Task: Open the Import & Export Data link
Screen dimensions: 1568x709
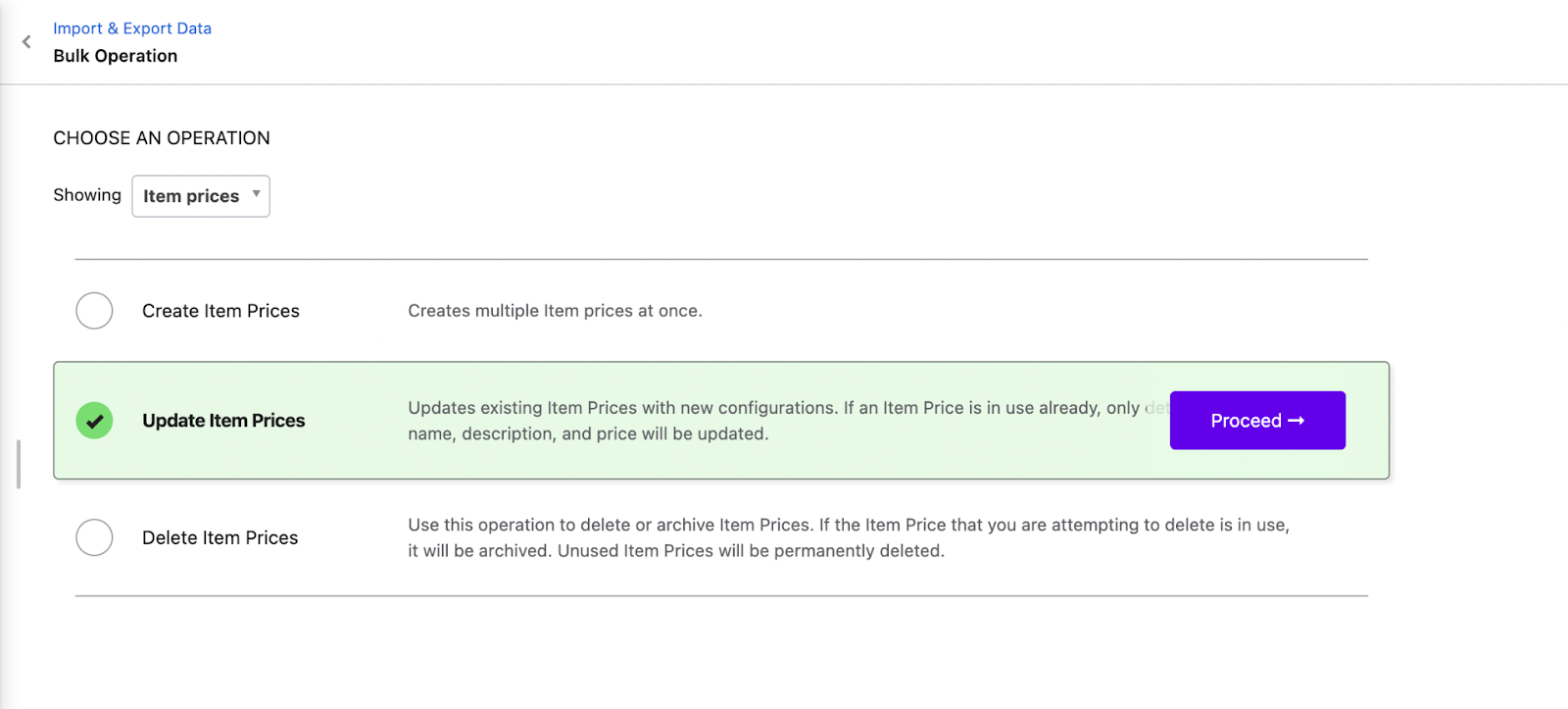Action: point(132,28)
